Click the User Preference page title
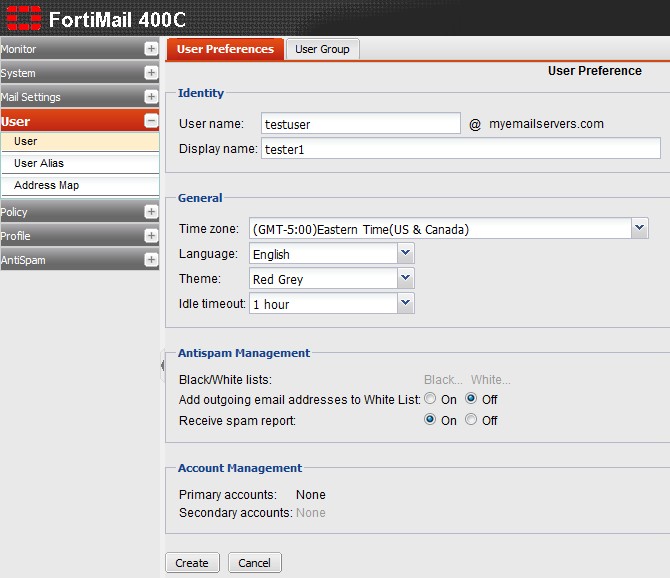This screenshot has height=578, width=670. pos(594,71)
